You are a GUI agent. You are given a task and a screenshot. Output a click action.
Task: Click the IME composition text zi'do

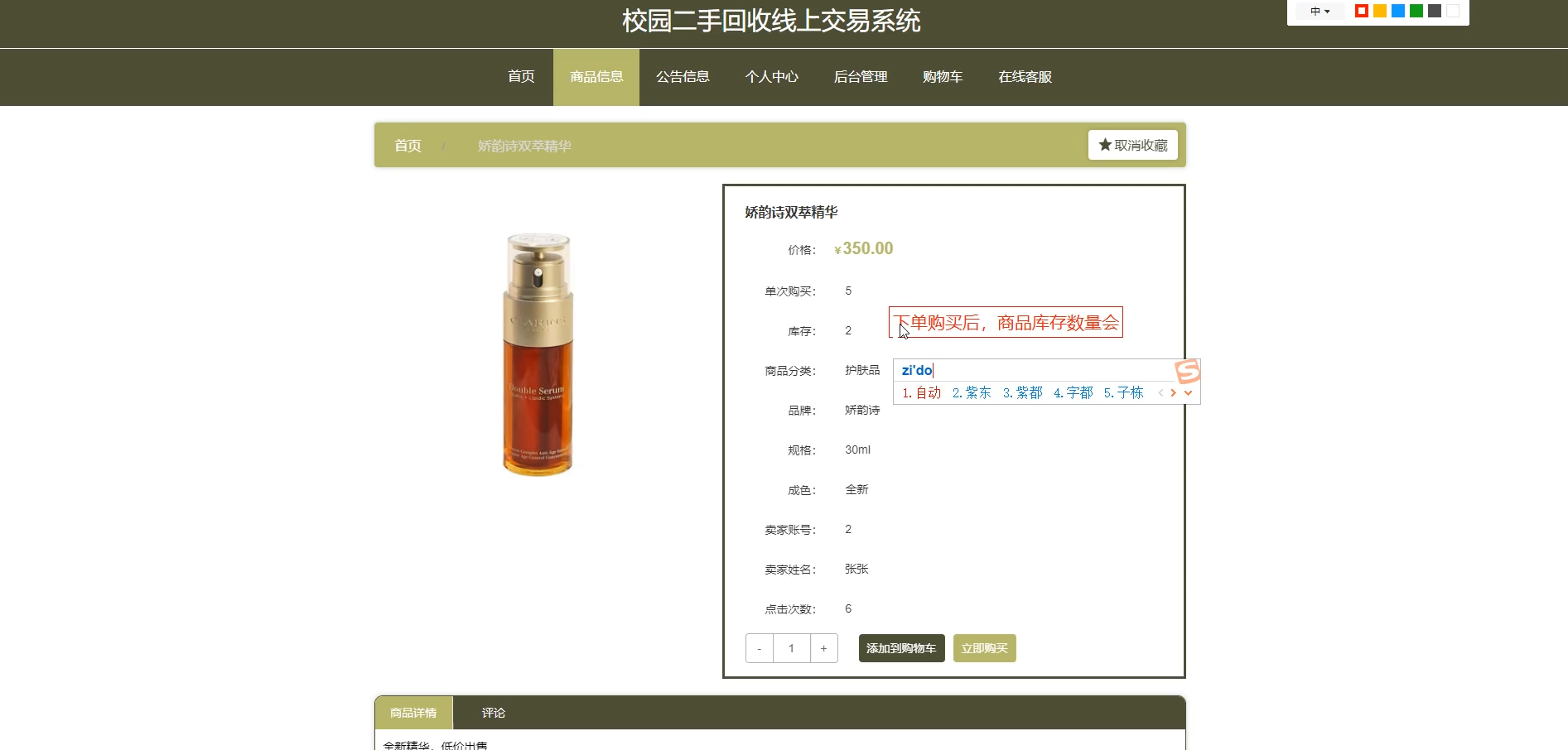pos(917,370)
